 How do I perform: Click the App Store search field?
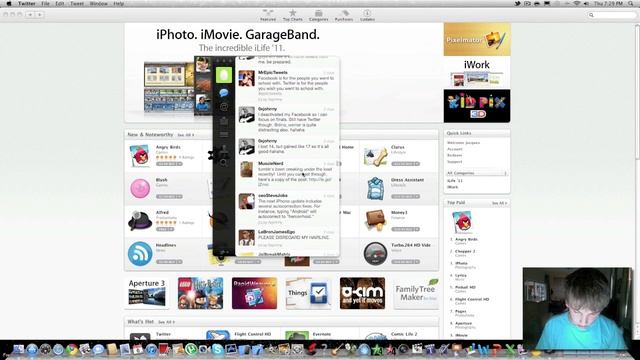click(611, 15)
